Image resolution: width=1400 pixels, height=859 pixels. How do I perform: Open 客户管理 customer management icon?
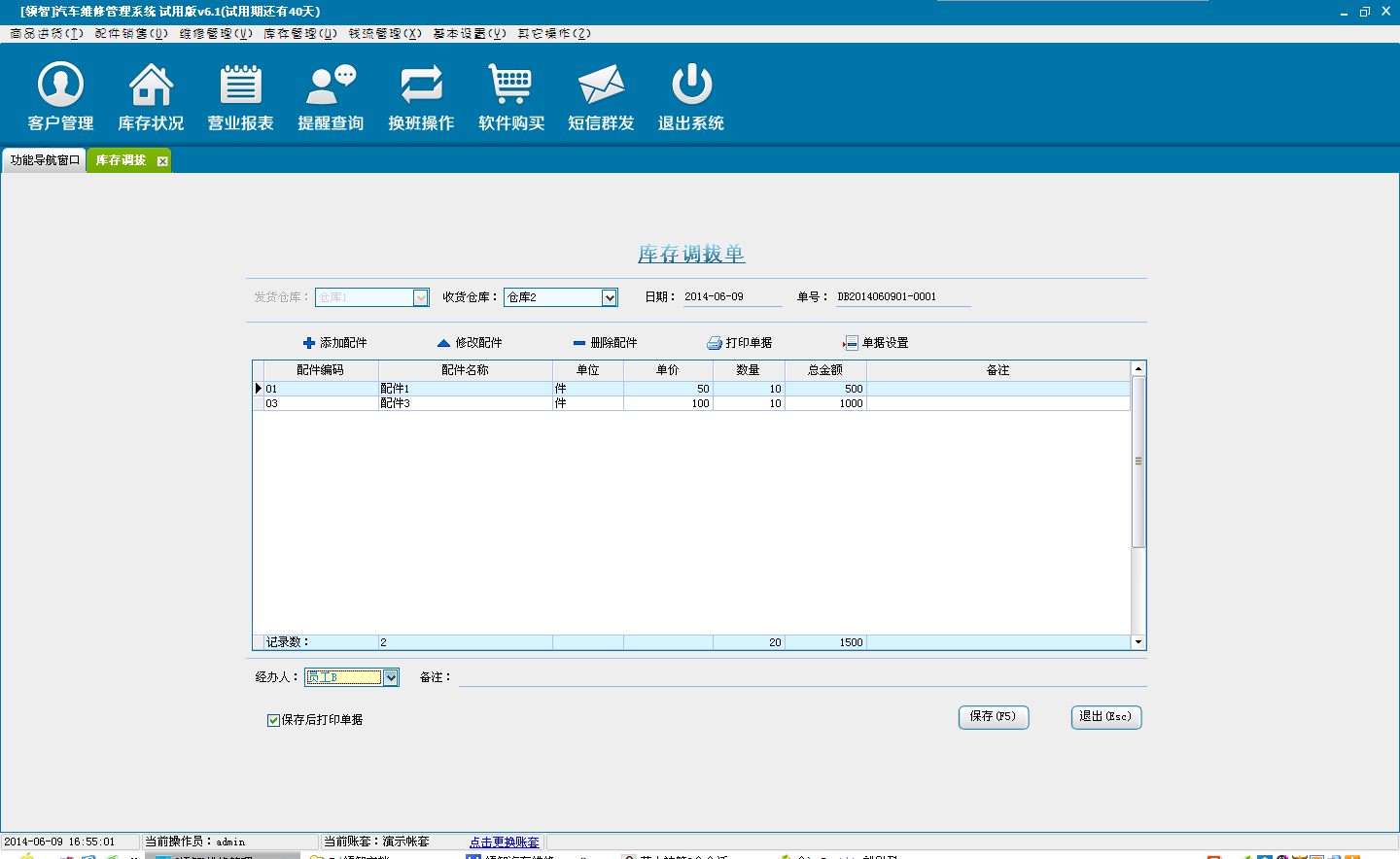[x=60, y=86]
